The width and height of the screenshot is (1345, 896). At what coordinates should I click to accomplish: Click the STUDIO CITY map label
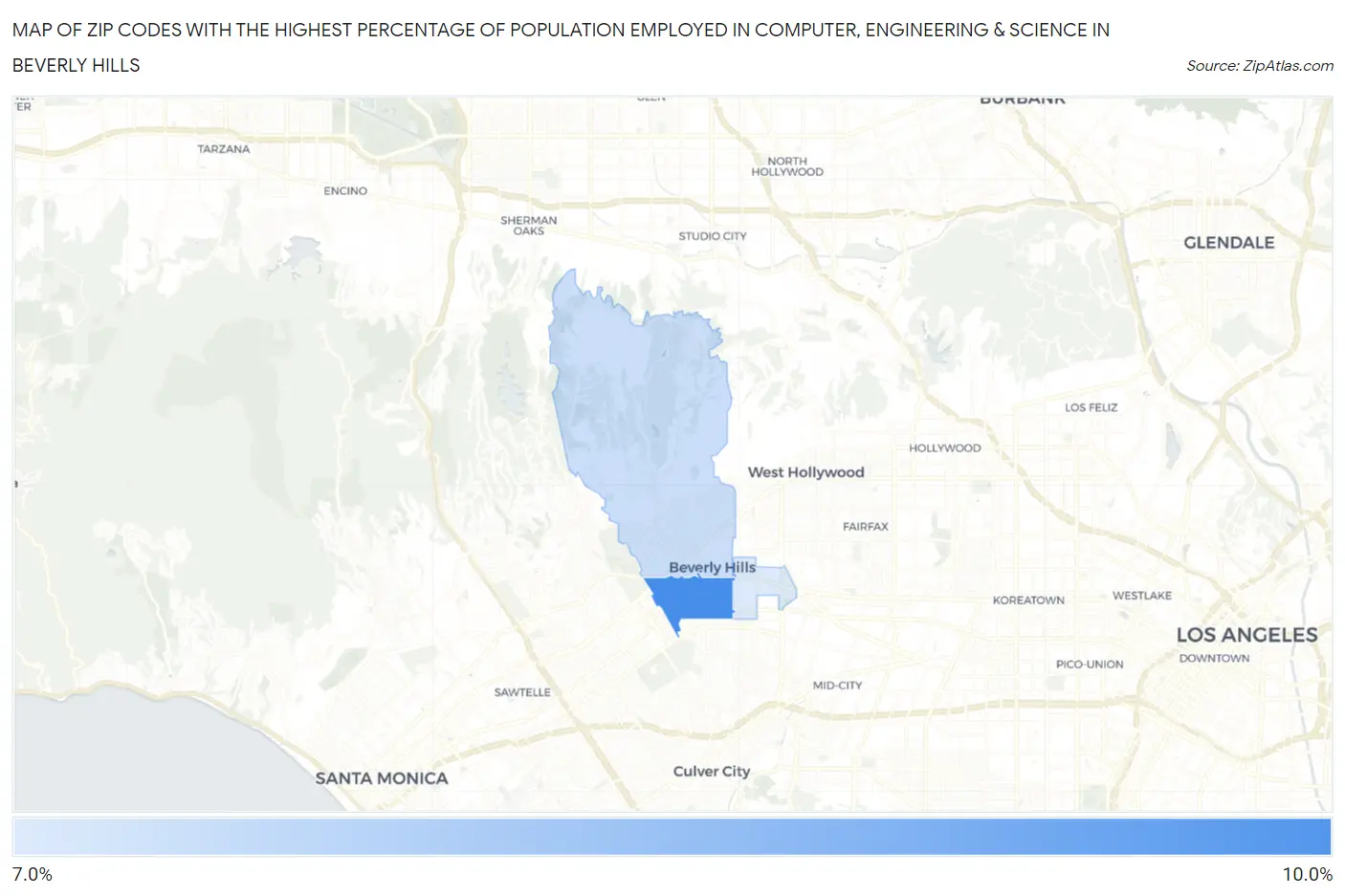[x=713, y=236]
